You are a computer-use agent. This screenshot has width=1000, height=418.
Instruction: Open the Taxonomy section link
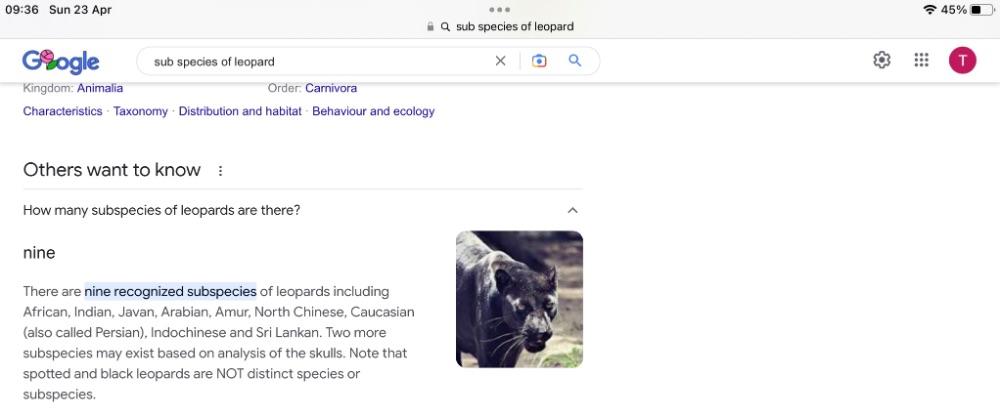140,112
